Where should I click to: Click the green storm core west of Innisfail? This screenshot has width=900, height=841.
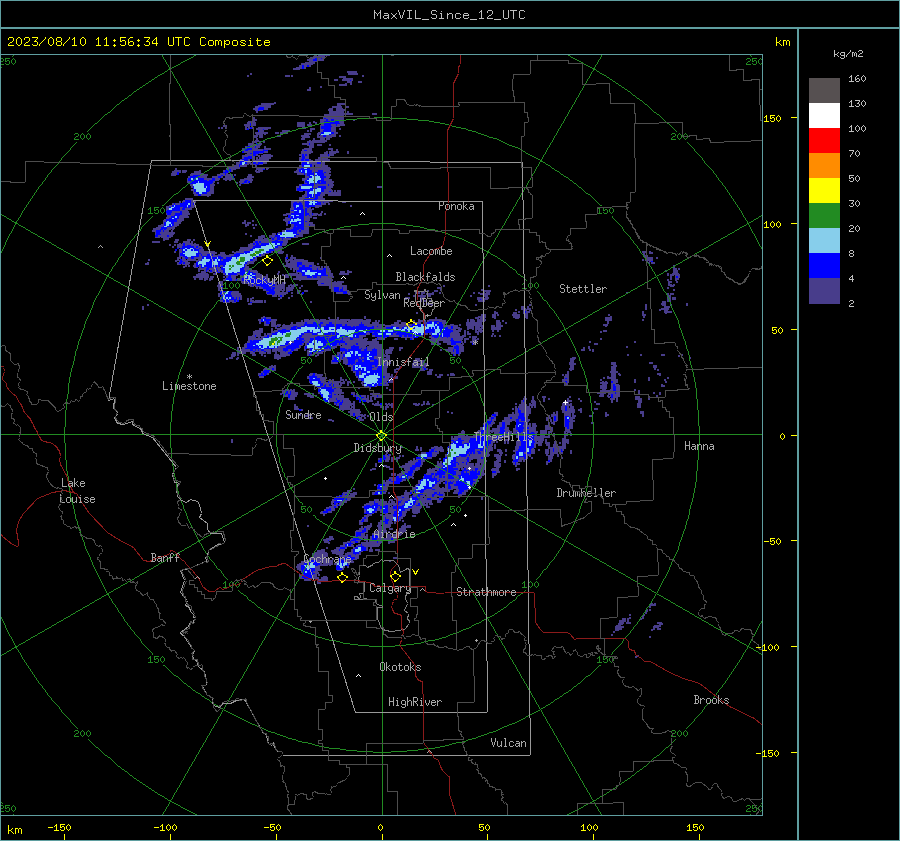(276, 342)
